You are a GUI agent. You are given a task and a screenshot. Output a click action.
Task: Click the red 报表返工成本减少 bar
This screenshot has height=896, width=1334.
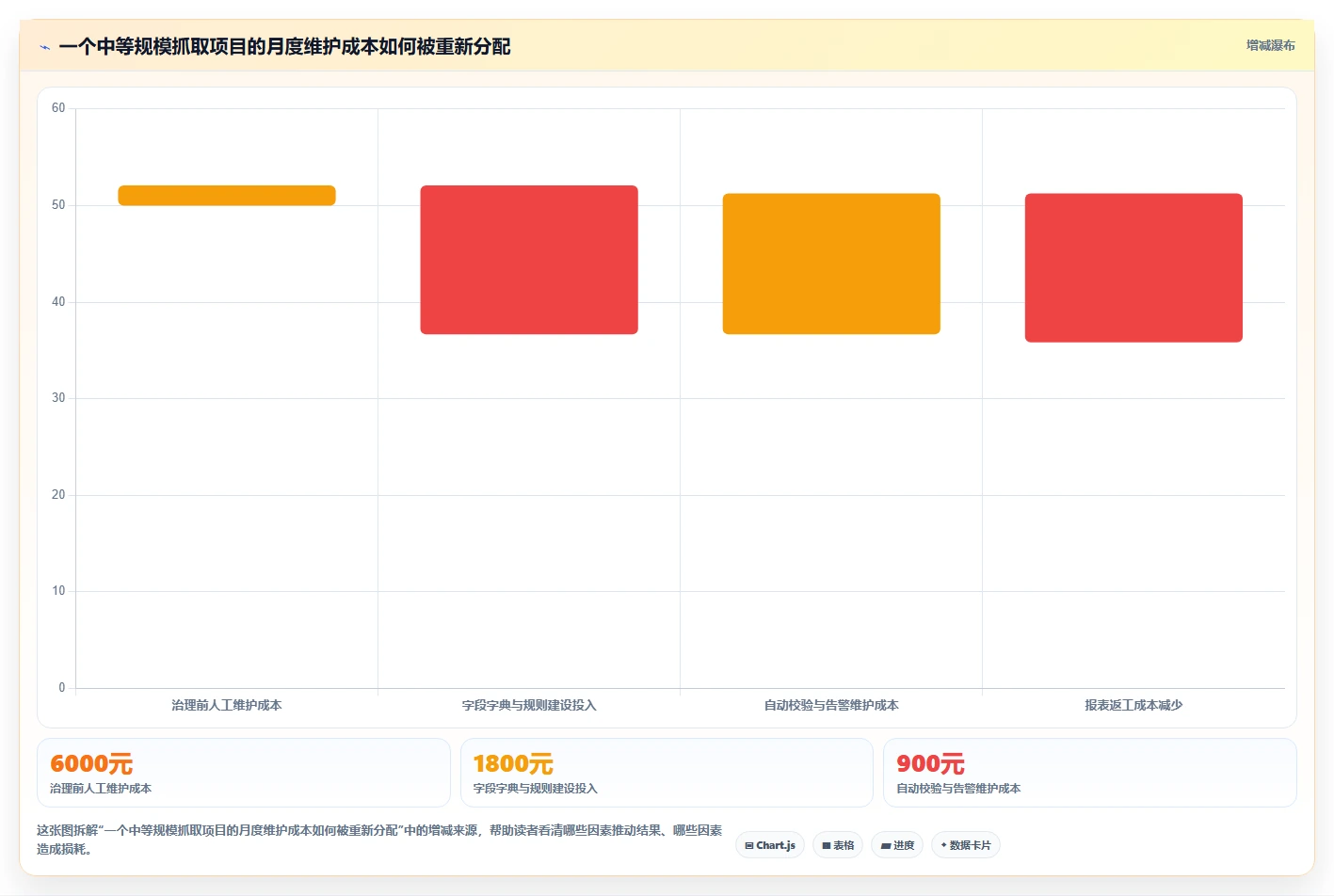point(1133,267)
